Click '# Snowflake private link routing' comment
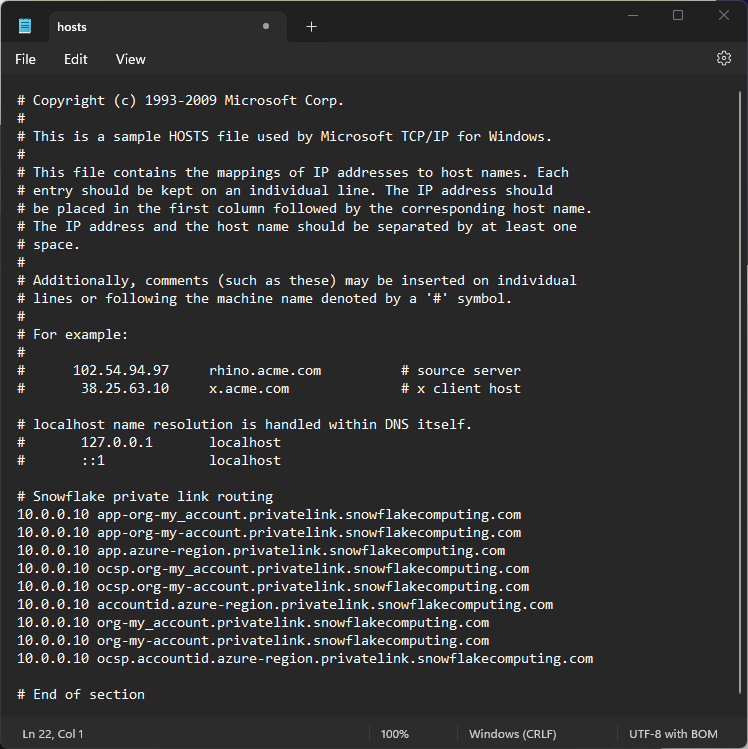748x749 pixels. 145,496
